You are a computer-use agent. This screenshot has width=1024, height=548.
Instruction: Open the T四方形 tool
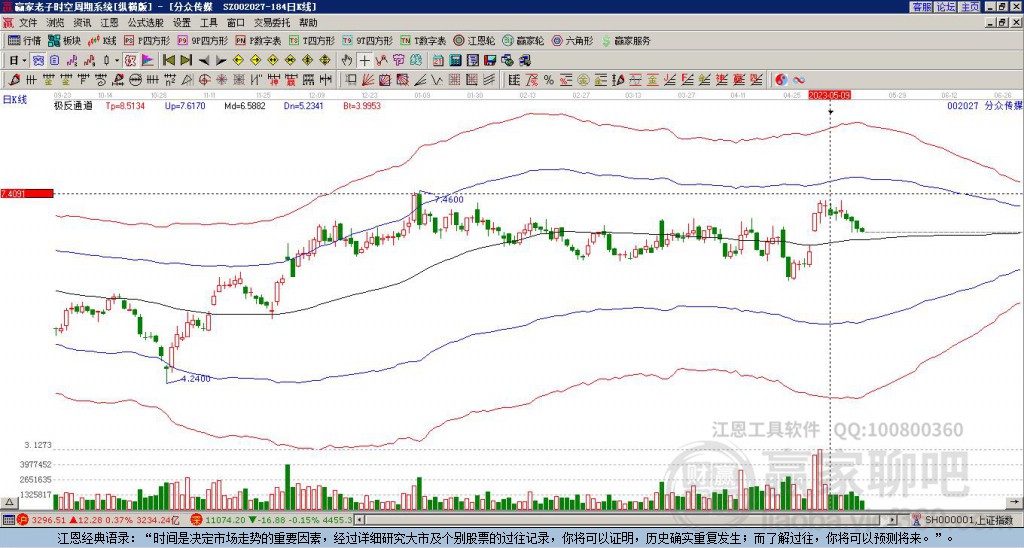312,40
